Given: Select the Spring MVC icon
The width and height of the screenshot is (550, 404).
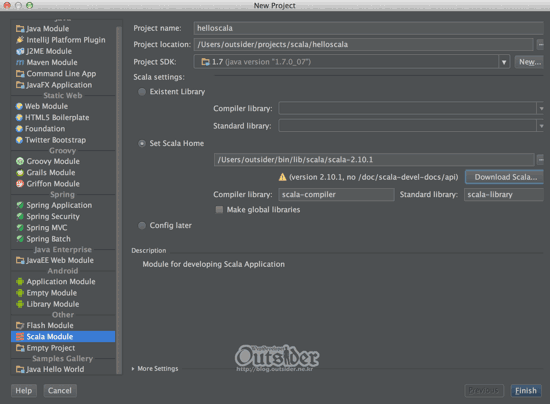Looking at the screenshot, I should [x=20, y=228].
